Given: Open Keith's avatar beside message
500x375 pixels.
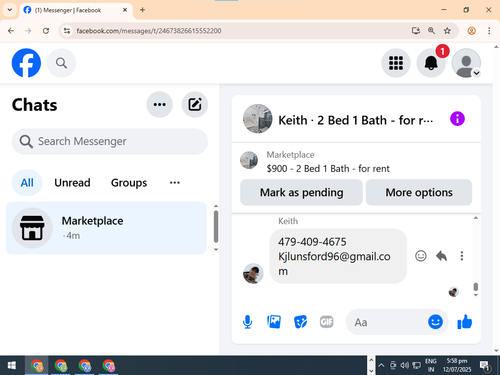Looking at the screenshot, I should click(x=253, y=273).
